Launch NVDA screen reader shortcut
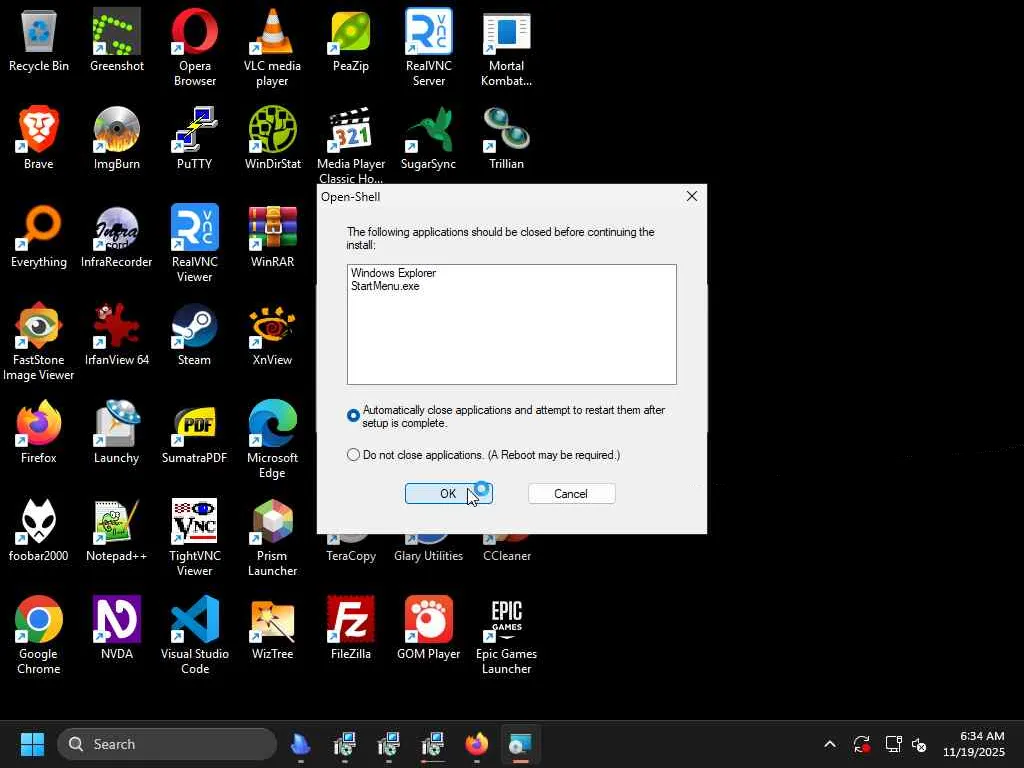The height and width of the screenshot is (768, 1024). coord(117,628)
